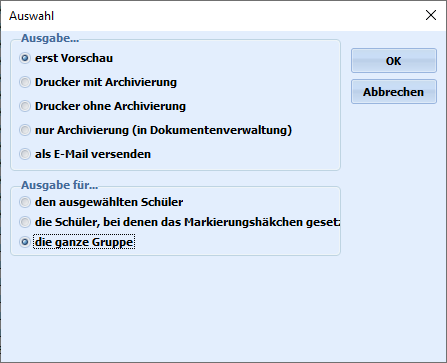Click the 'Ausgabe...' group heading
447x363 pixels.
50,38
